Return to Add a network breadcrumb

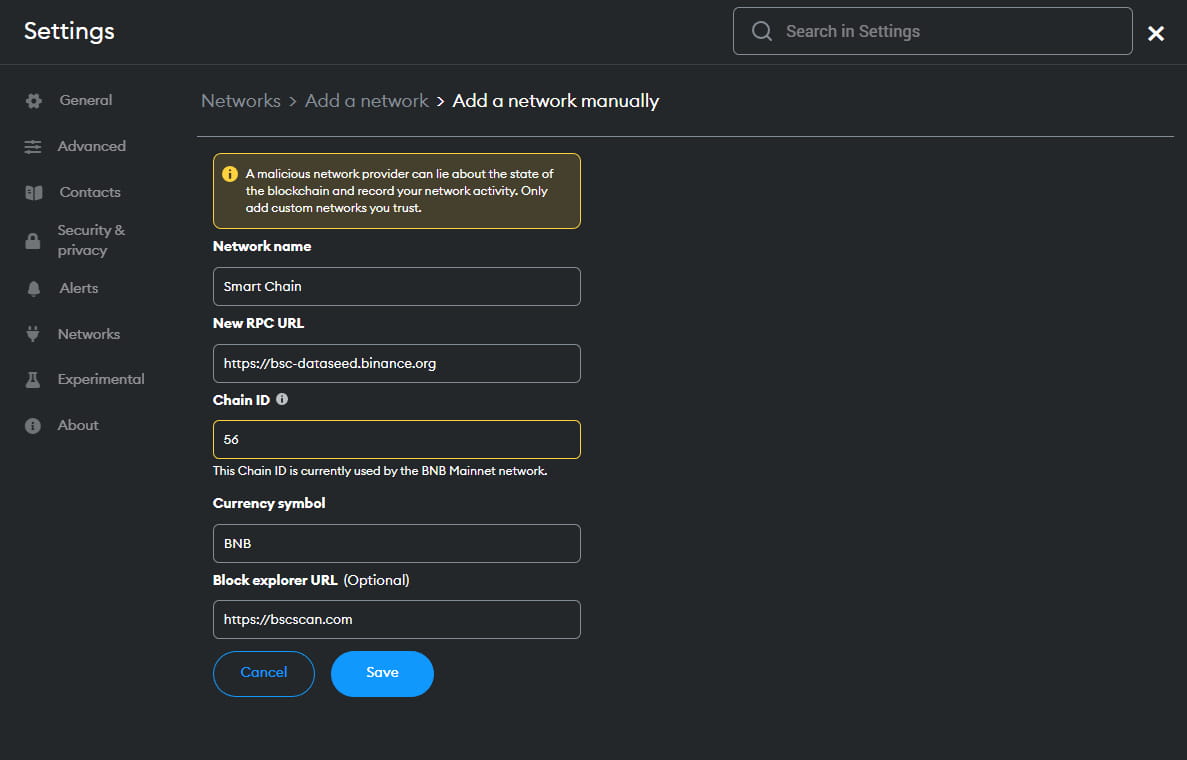click(x=366, y=101)
